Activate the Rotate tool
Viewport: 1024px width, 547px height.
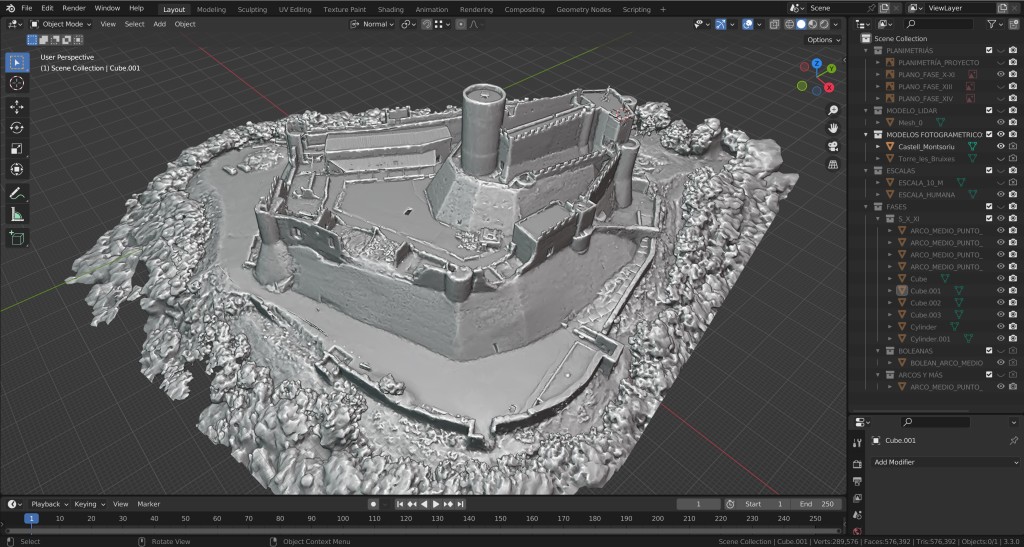pos(17,127)
